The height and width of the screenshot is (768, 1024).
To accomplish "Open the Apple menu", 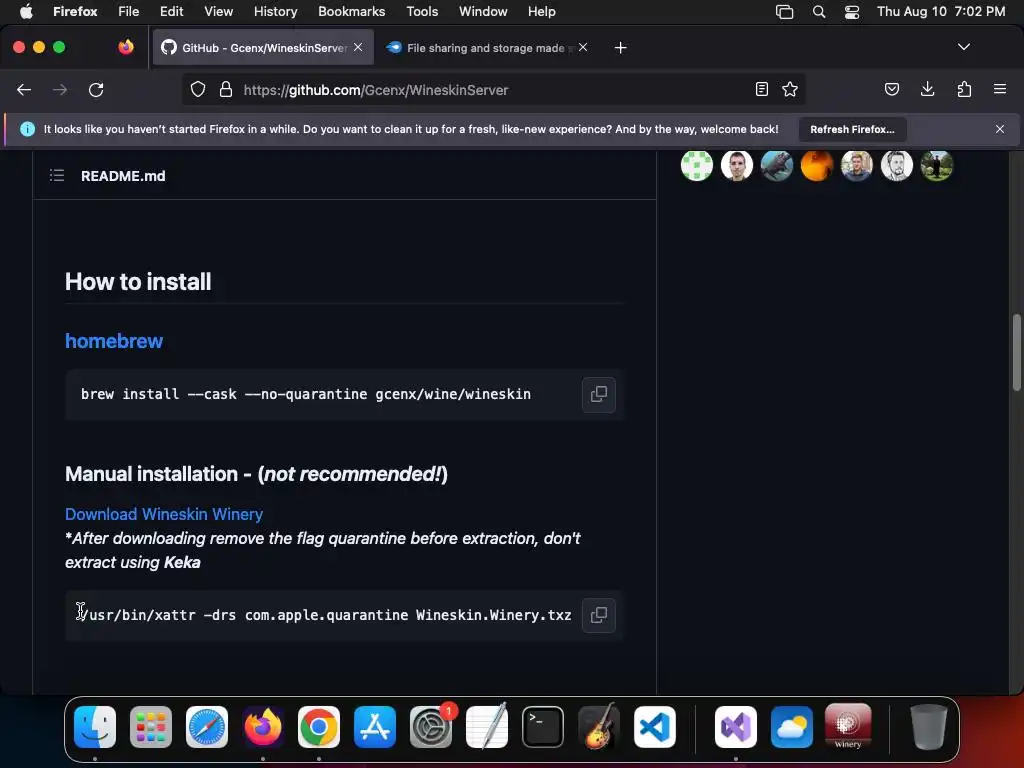I will [x=26, y=11].
